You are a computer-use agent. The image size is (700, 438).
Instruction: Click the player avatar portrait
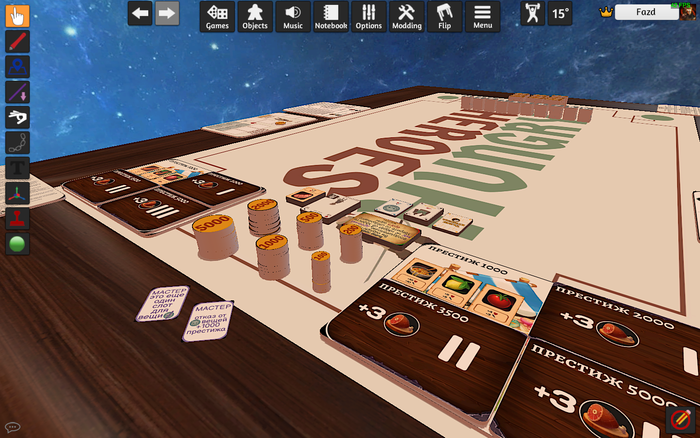tap(688, 12)
